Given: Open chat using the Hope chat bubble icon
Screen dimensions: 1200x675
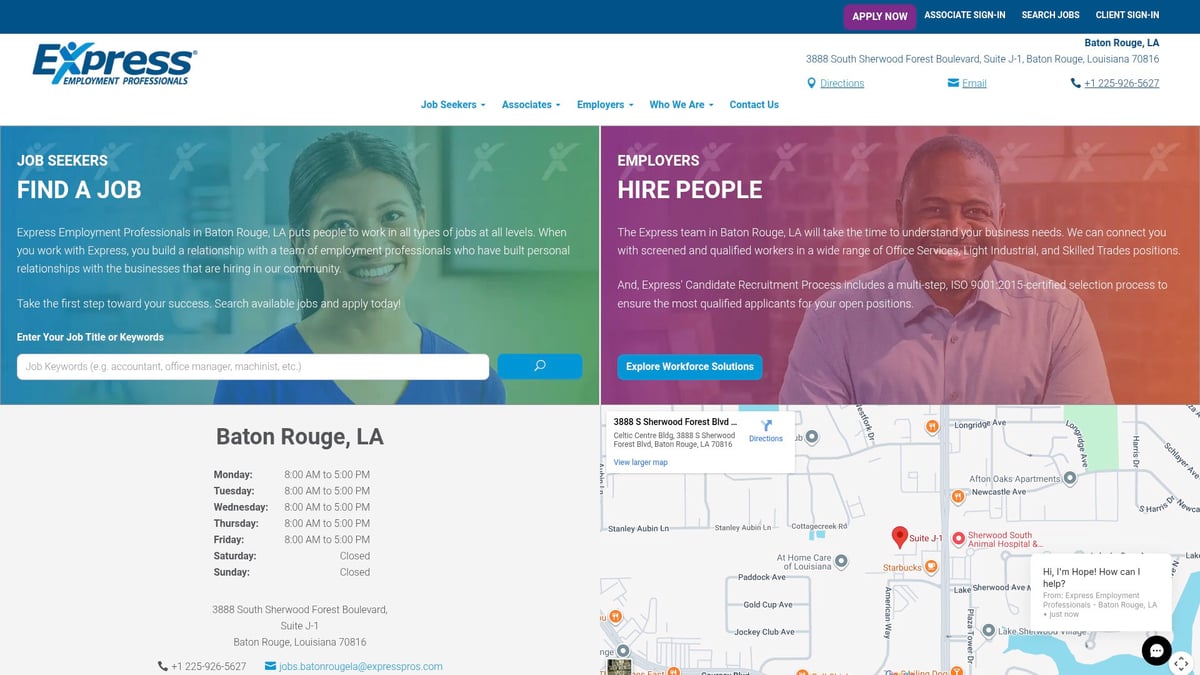Looking at the screenshot, I should 1156,650.
